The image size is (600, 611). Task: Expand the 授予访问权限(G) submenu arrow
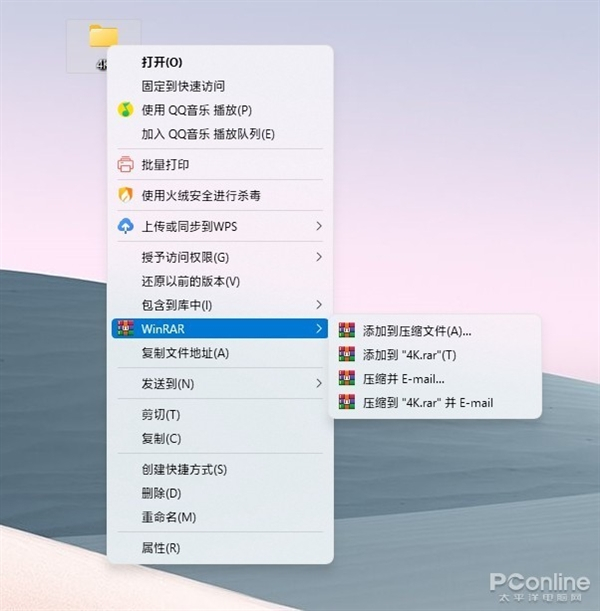[319, 257]
